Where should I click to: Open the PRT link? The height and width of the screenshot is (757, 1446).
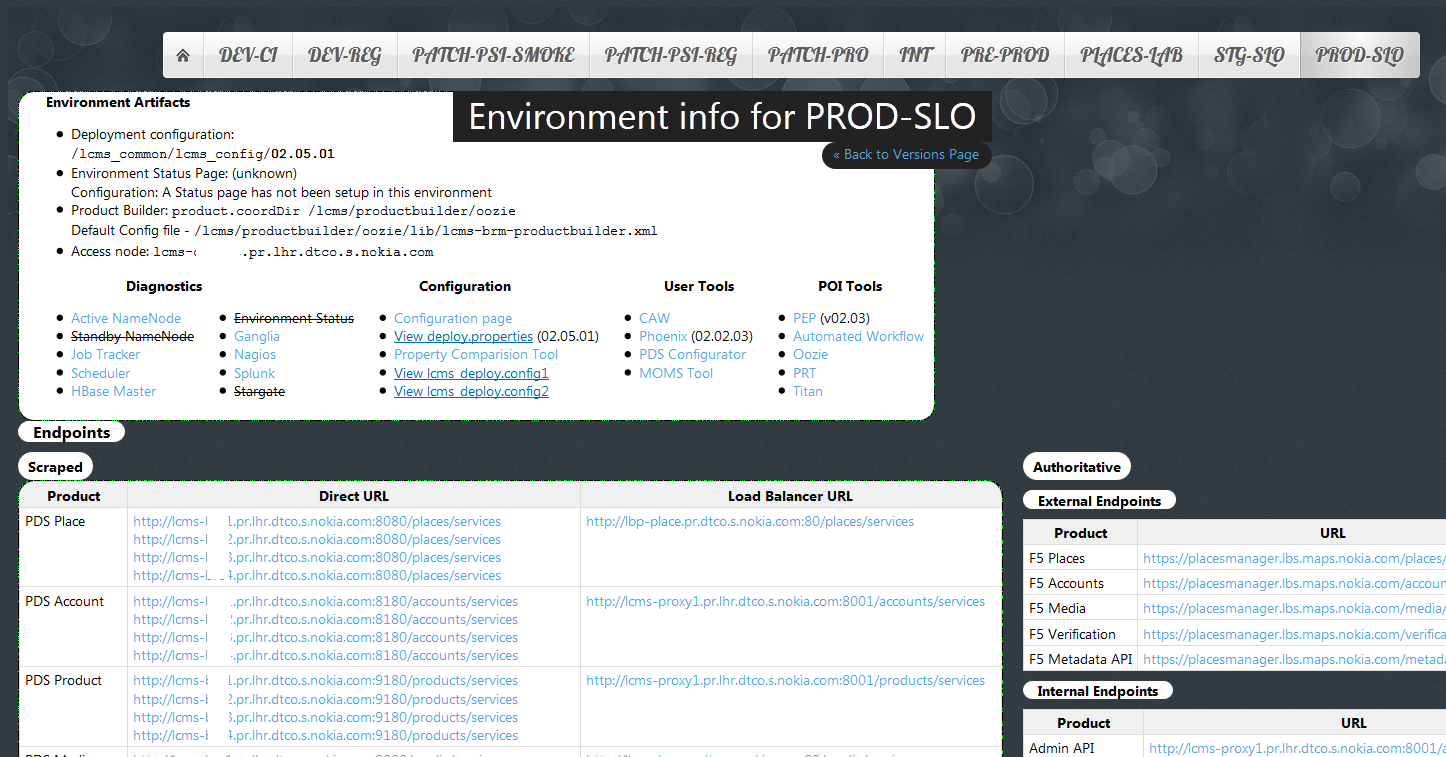(804, 373)
